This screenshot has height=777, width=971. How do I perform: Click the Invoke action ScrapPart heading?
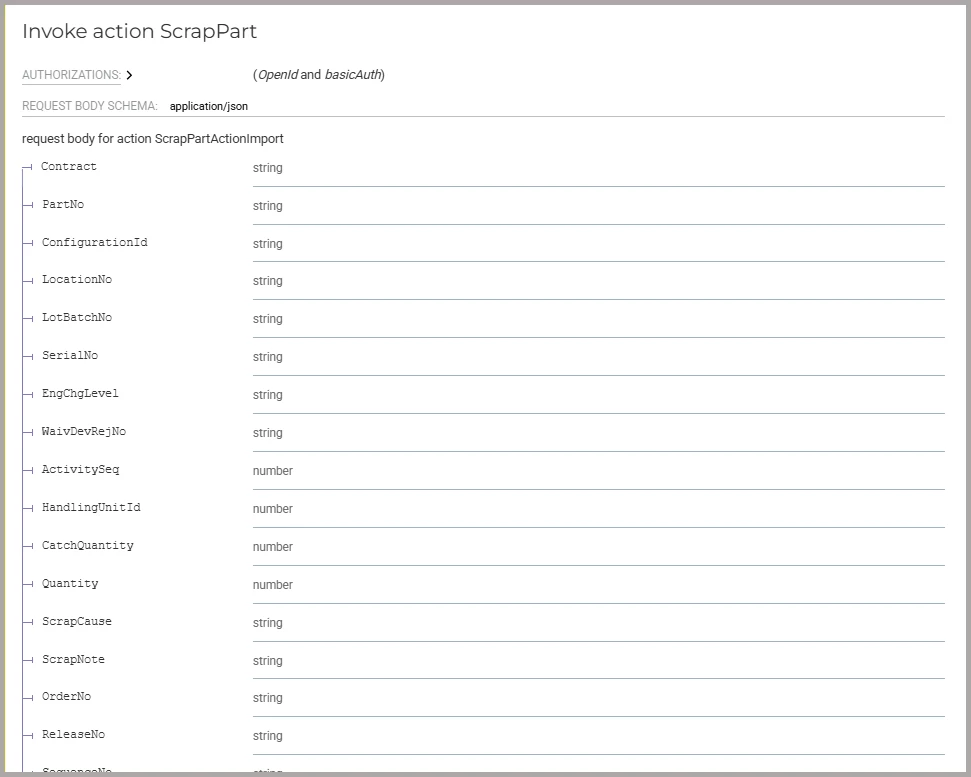139,32
